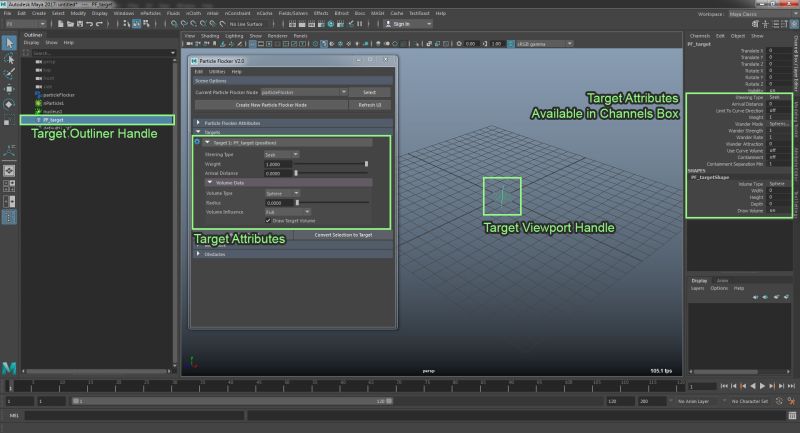Activate the Move tool in toolbox
This screenshot has height=433, width=800.
[x=9, y=89]
